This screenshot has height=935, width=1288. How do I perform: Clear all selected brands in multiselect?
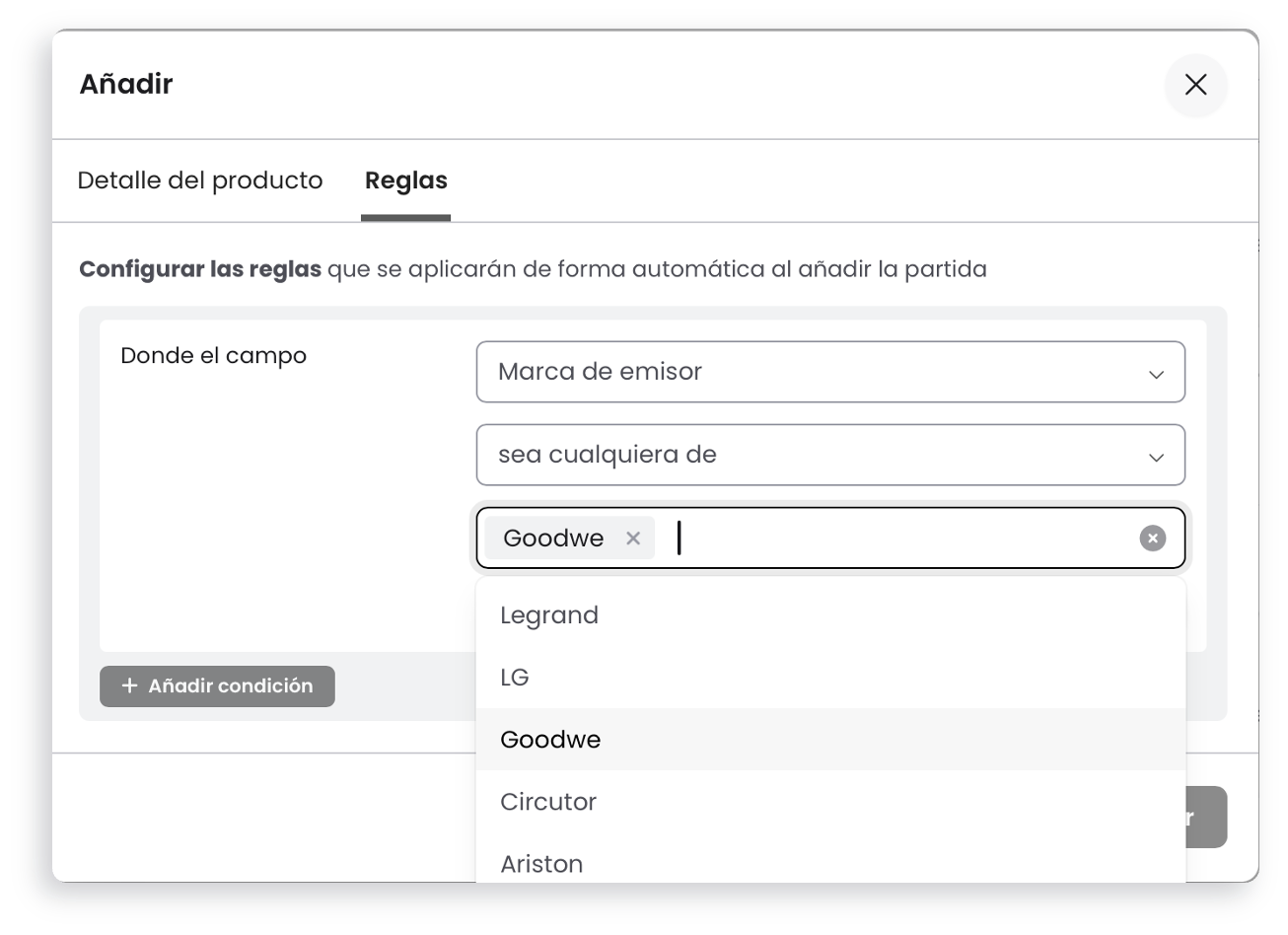[1152, 538]
